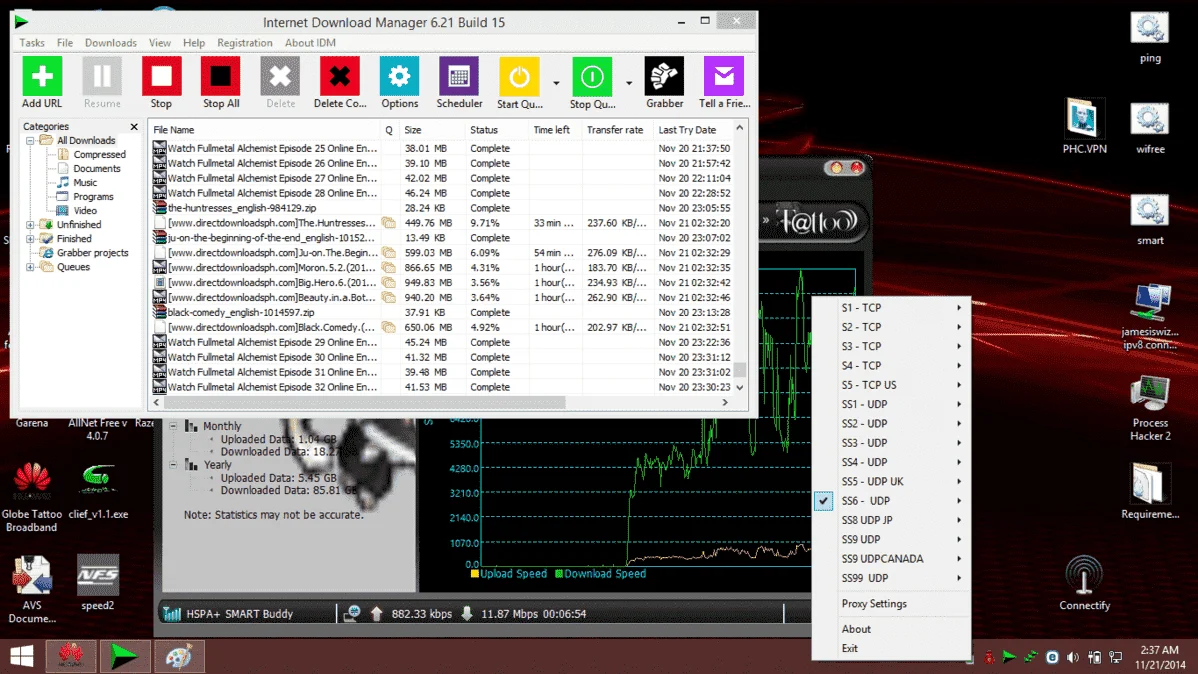
Task: Open the View menu
Action: [160, 43]
